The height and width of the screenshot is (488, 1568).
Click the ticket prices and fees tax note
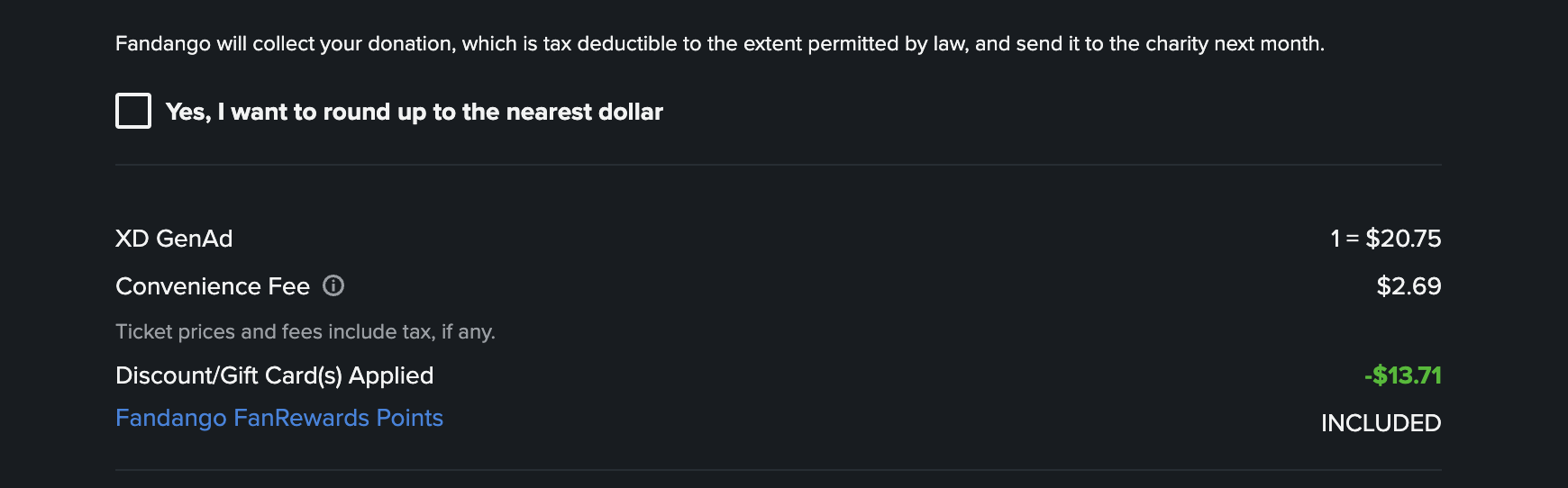click(x=305, y=332)
